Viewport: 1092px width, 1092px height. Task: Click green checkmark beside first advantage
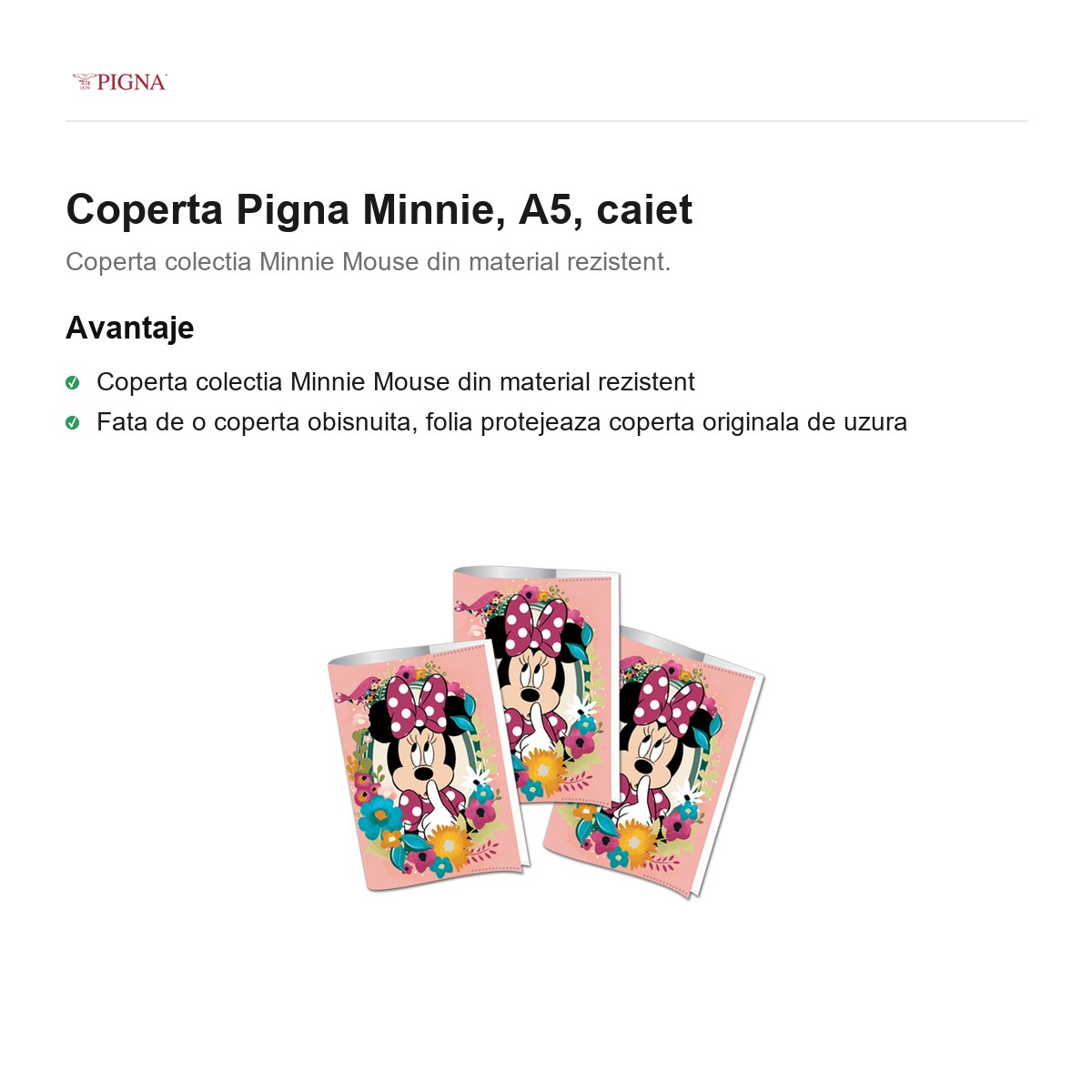tap(73, 382)
